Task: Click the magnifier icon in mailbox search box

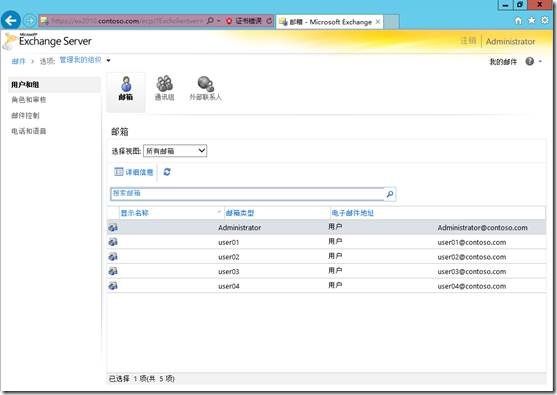Action: [x=390, y=194]
